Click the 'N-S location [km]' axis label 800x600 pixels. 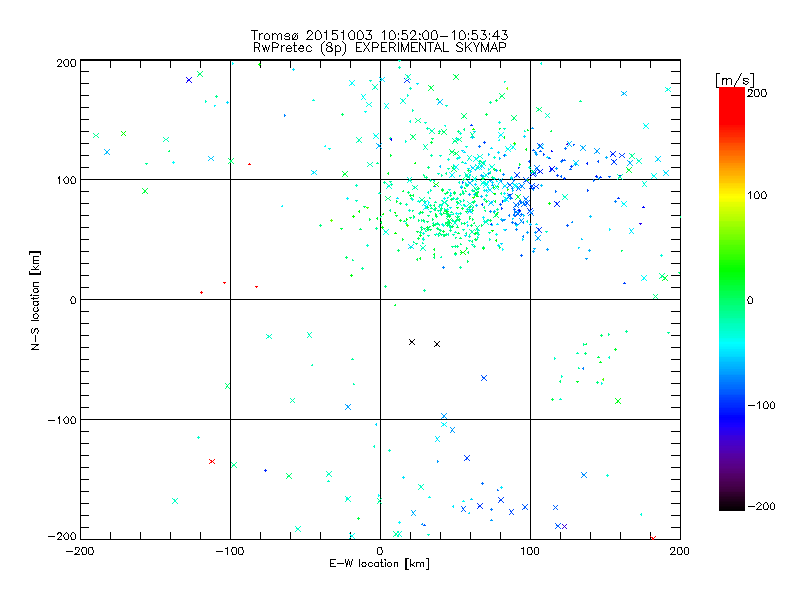tap(35, 301)
